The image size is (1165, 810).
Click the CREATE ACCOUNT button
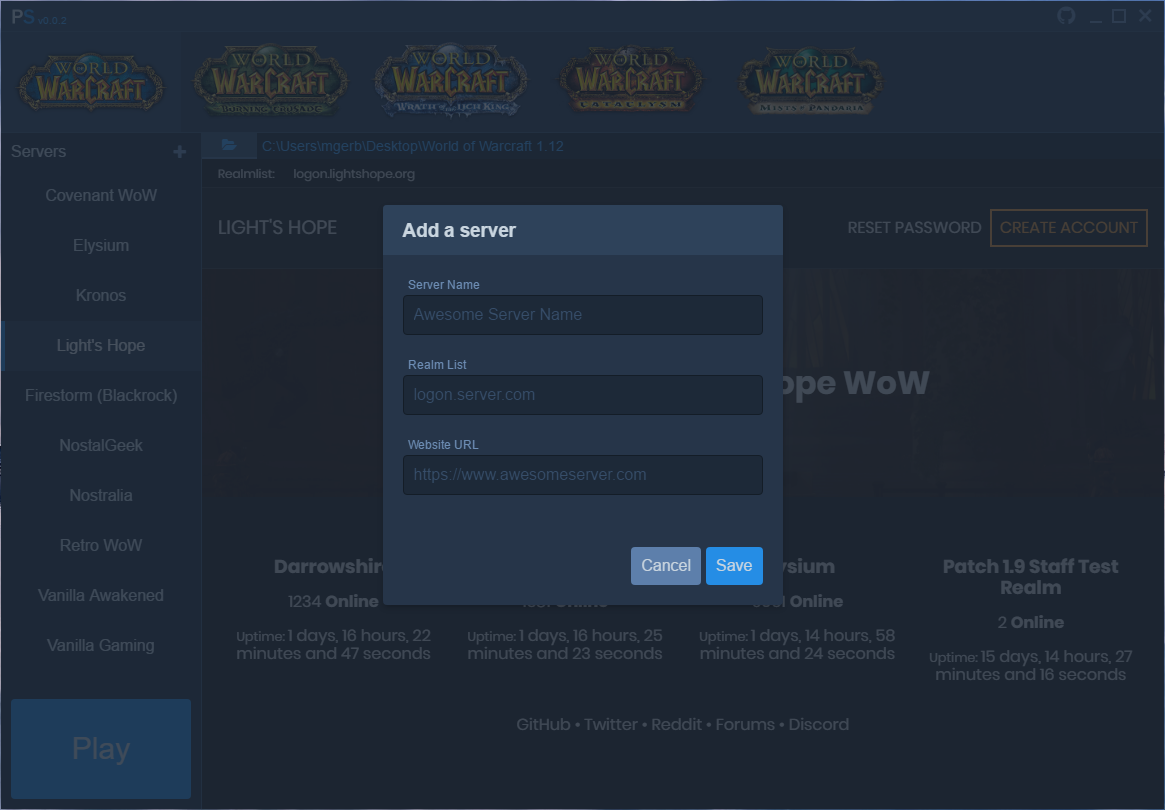[x=1068, y=228]
